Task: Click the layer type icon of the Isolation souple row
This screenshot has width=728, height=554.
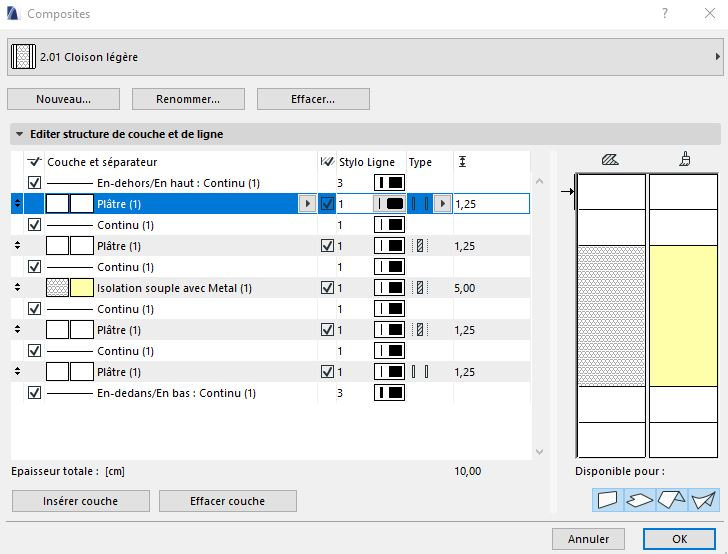Action: 420,288
